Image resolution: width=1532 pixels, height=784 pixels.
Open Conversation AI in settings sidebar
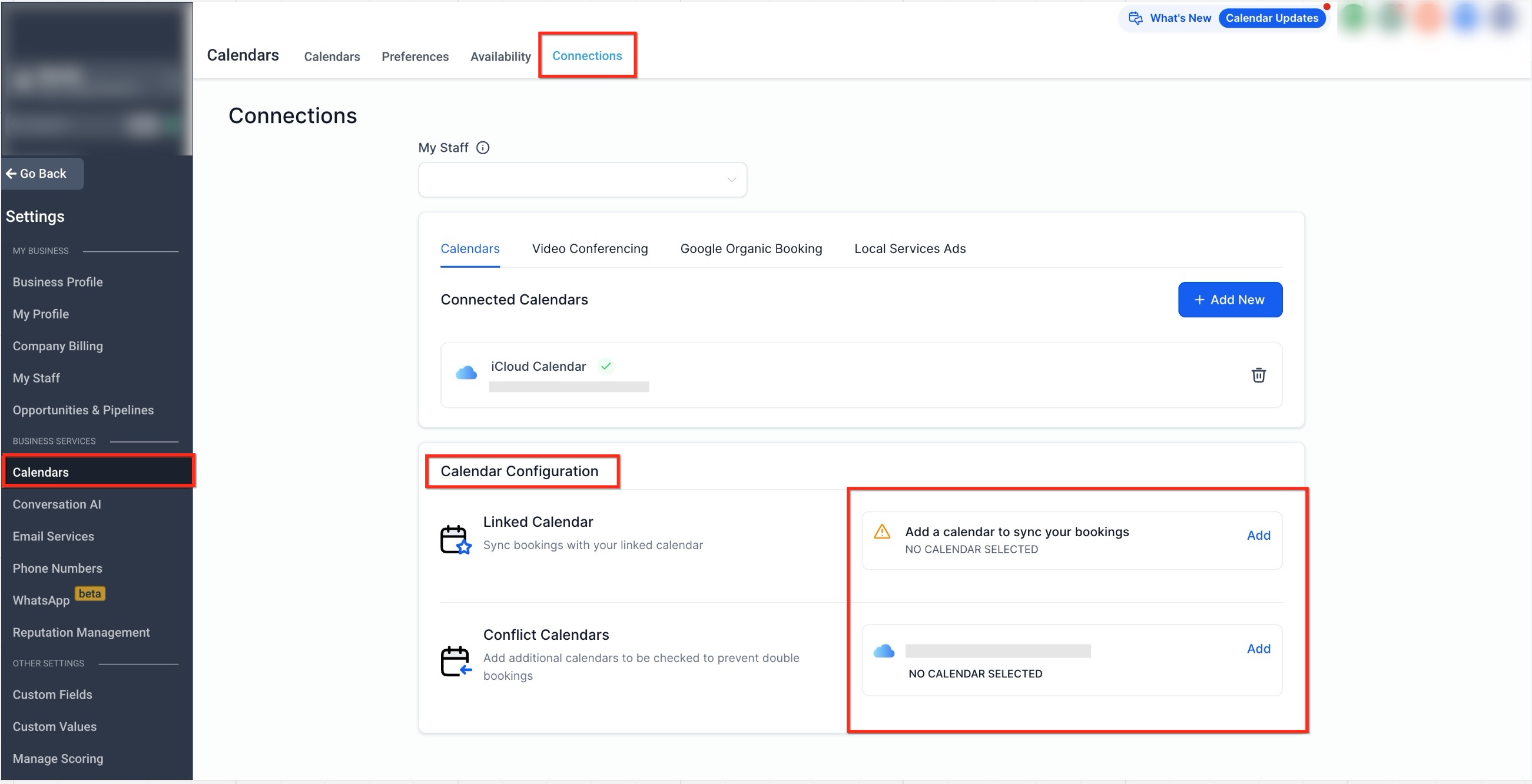point(57,504)
